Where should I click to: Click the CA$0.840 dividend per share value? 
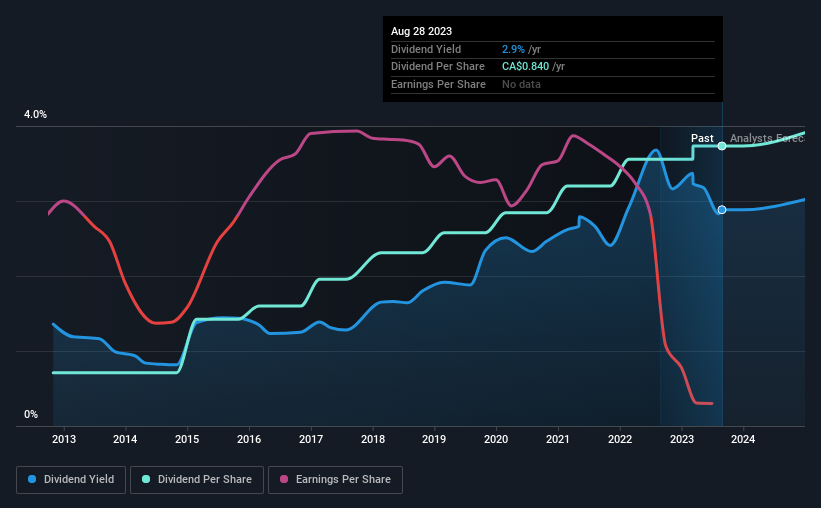(x=526, y=67)
